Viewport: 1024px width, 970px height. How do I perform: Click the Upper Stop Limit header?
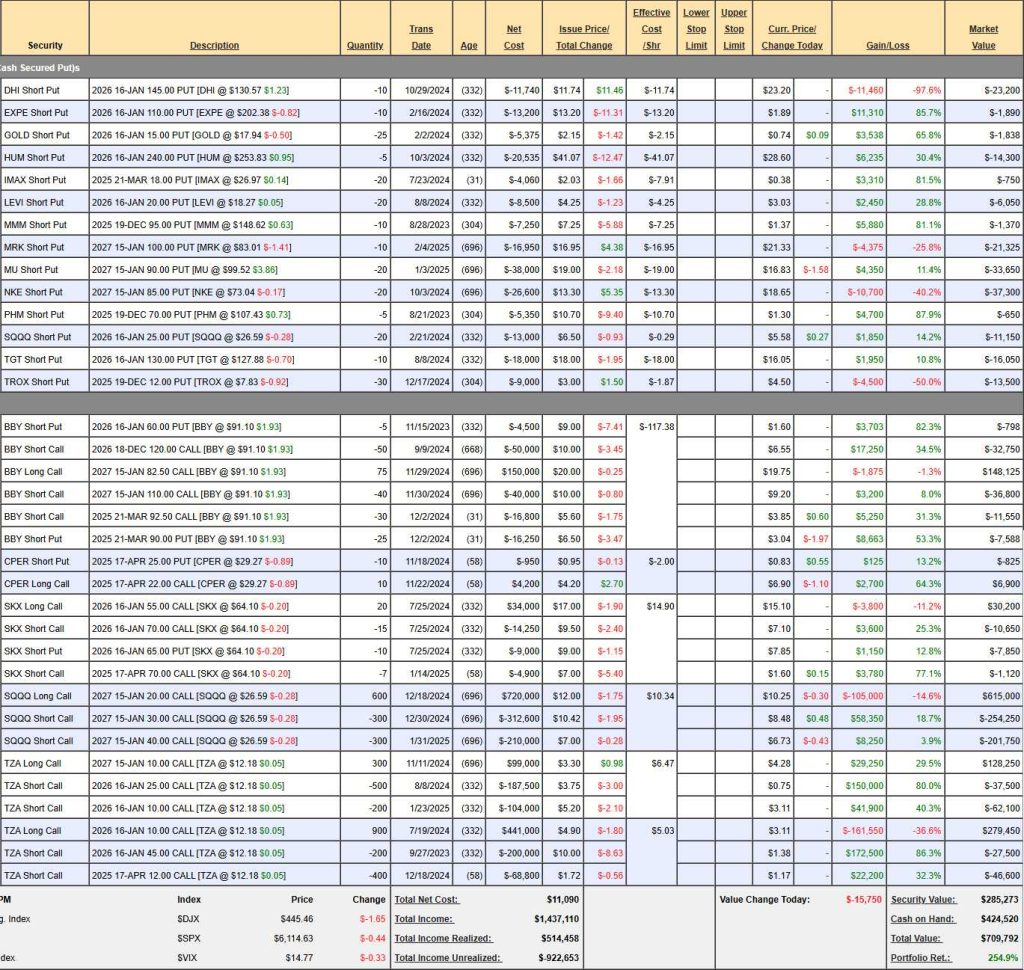pyautogui.click(x=734, y=29)
